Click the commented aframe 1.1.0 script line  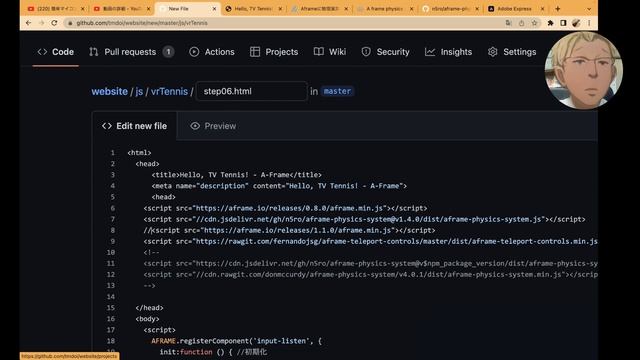289,230
